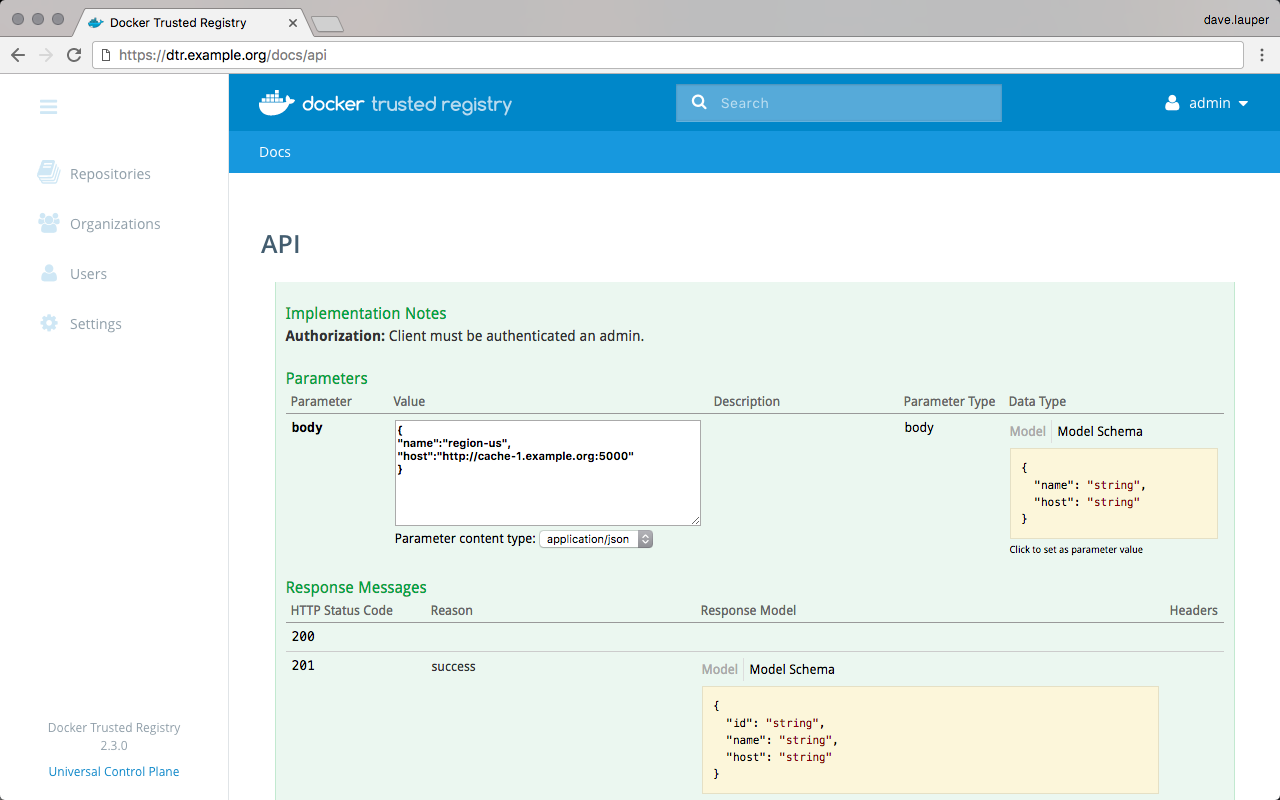Open the Parameter content type dropdown
The width and height of the screenshot is (1280, 800).
(x=596, y=539)
